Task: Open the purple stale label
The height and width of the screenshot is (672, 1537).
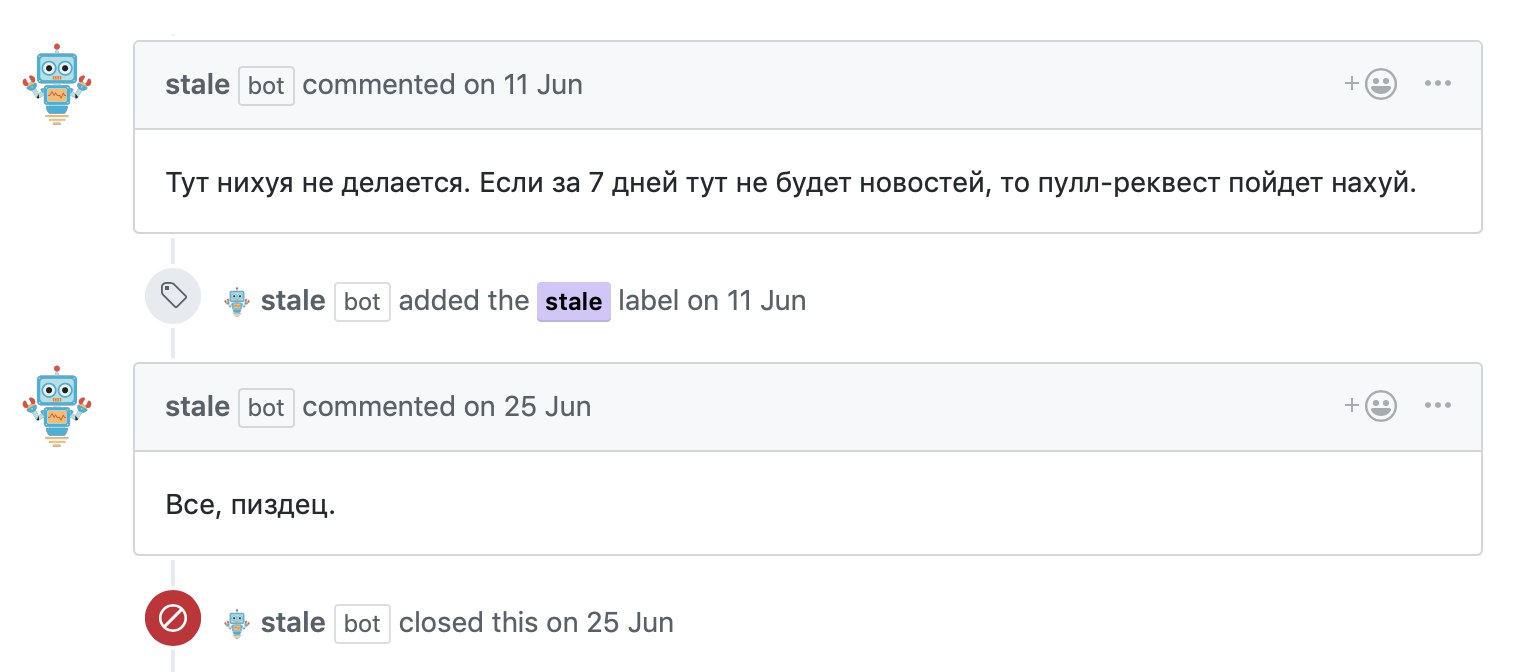Action: tap(574, 301)
